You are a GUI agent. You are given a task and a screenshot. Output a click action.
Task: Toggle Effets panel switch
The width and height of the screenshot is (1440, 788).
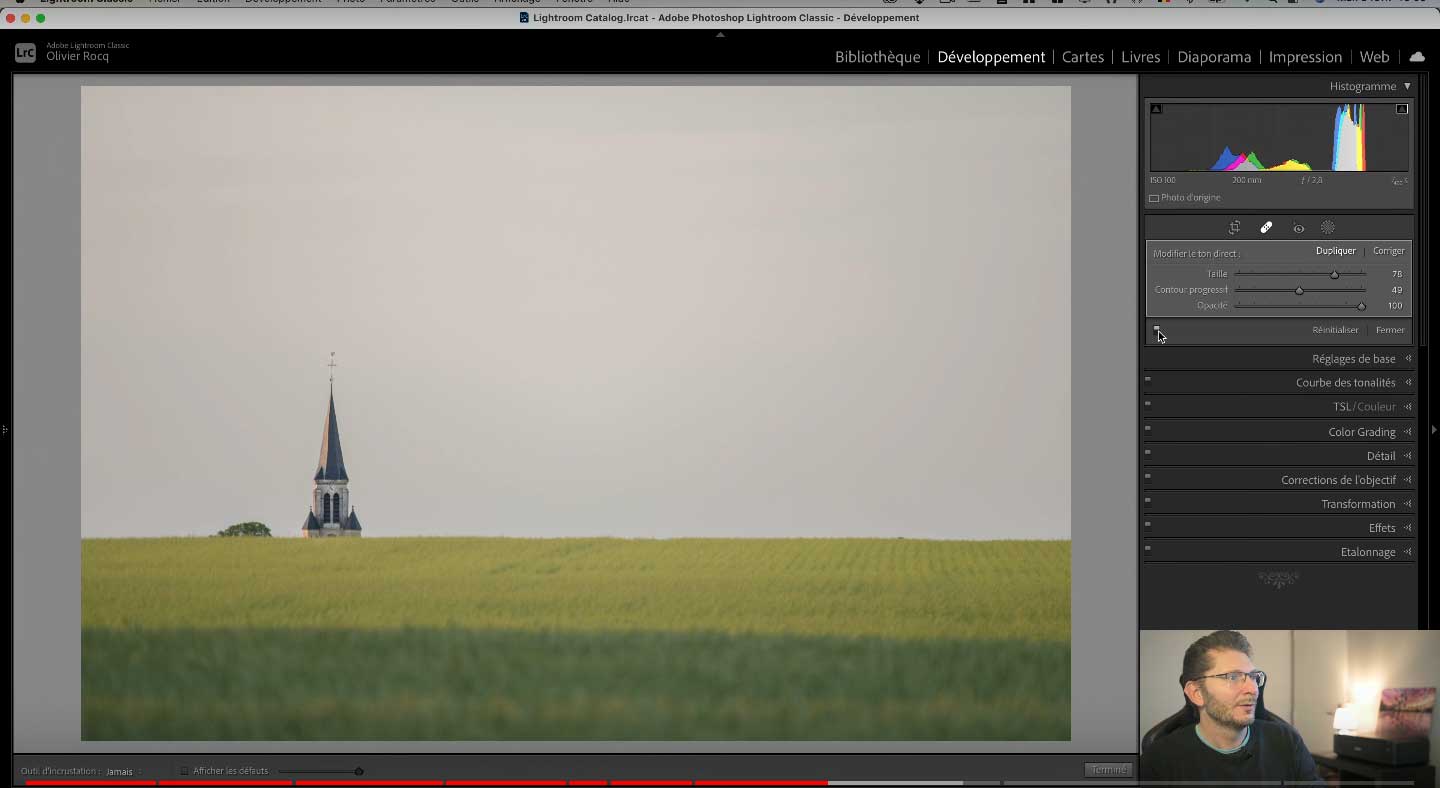click(1148, 524)
